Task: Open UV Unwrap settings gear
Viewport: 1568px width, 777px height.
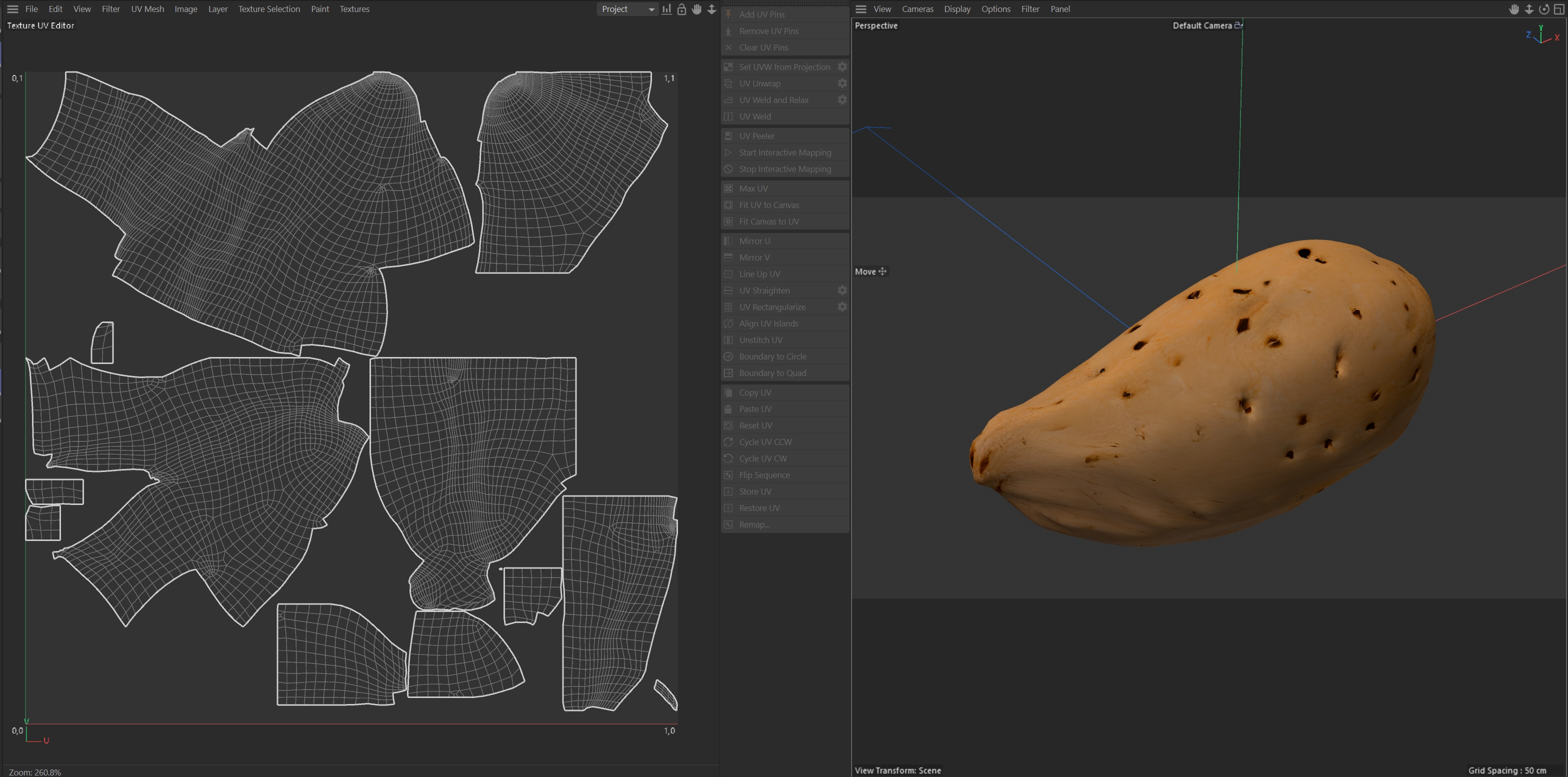Action: 842,83
